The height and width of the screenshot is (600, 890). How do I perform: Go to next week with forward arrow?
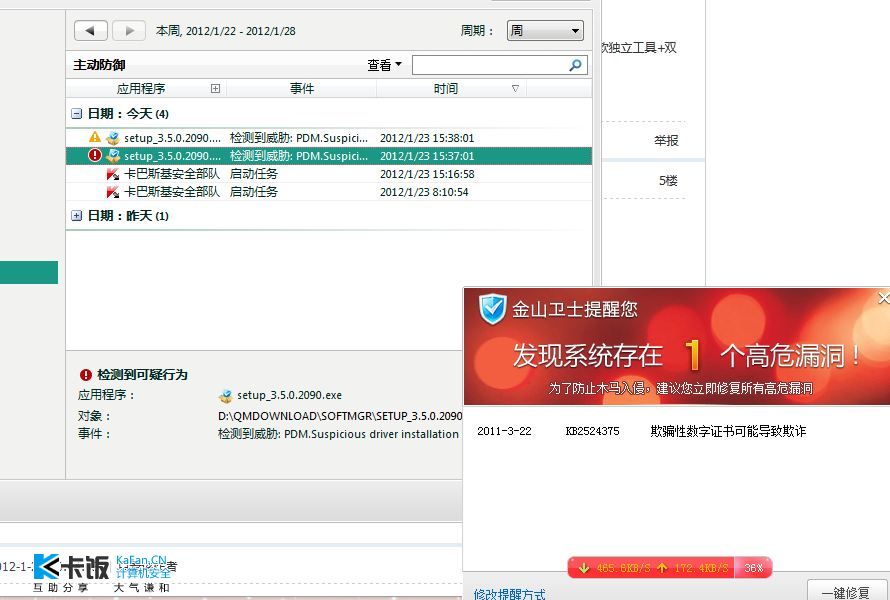129,31
